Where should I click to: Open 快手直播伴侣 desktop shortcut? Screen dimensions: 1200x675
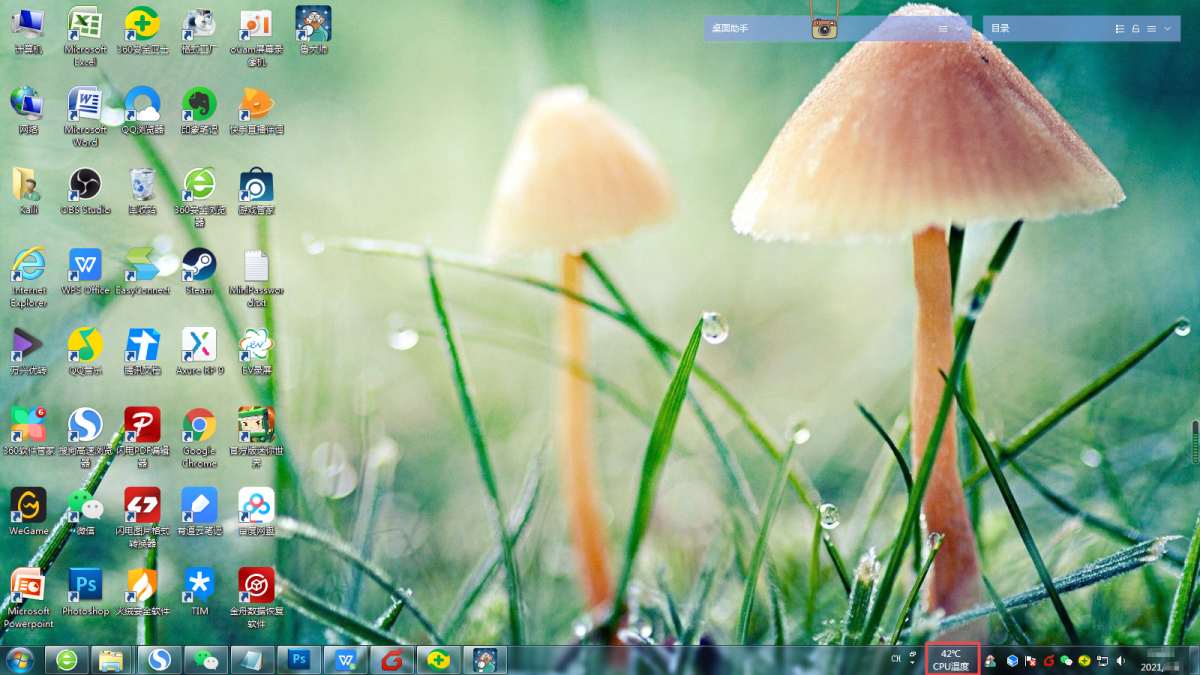(x=256, y=110)
